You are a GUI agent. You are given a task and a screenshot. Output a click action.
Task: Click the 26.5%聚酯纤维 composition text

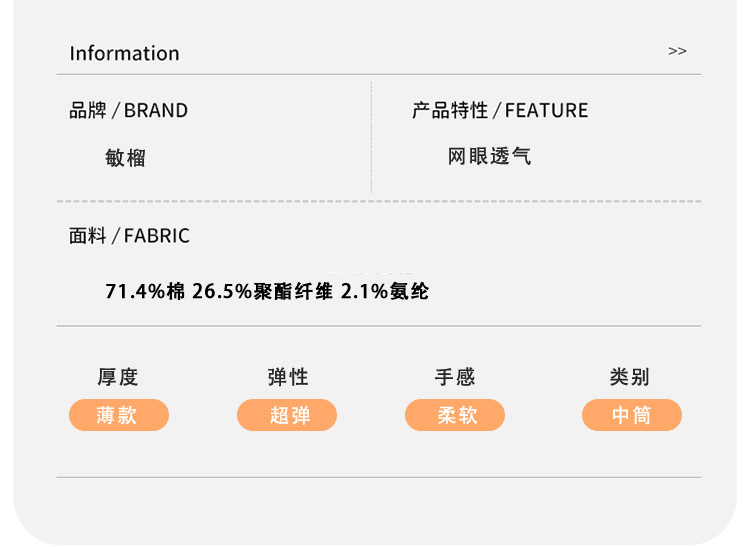(262, 291)
